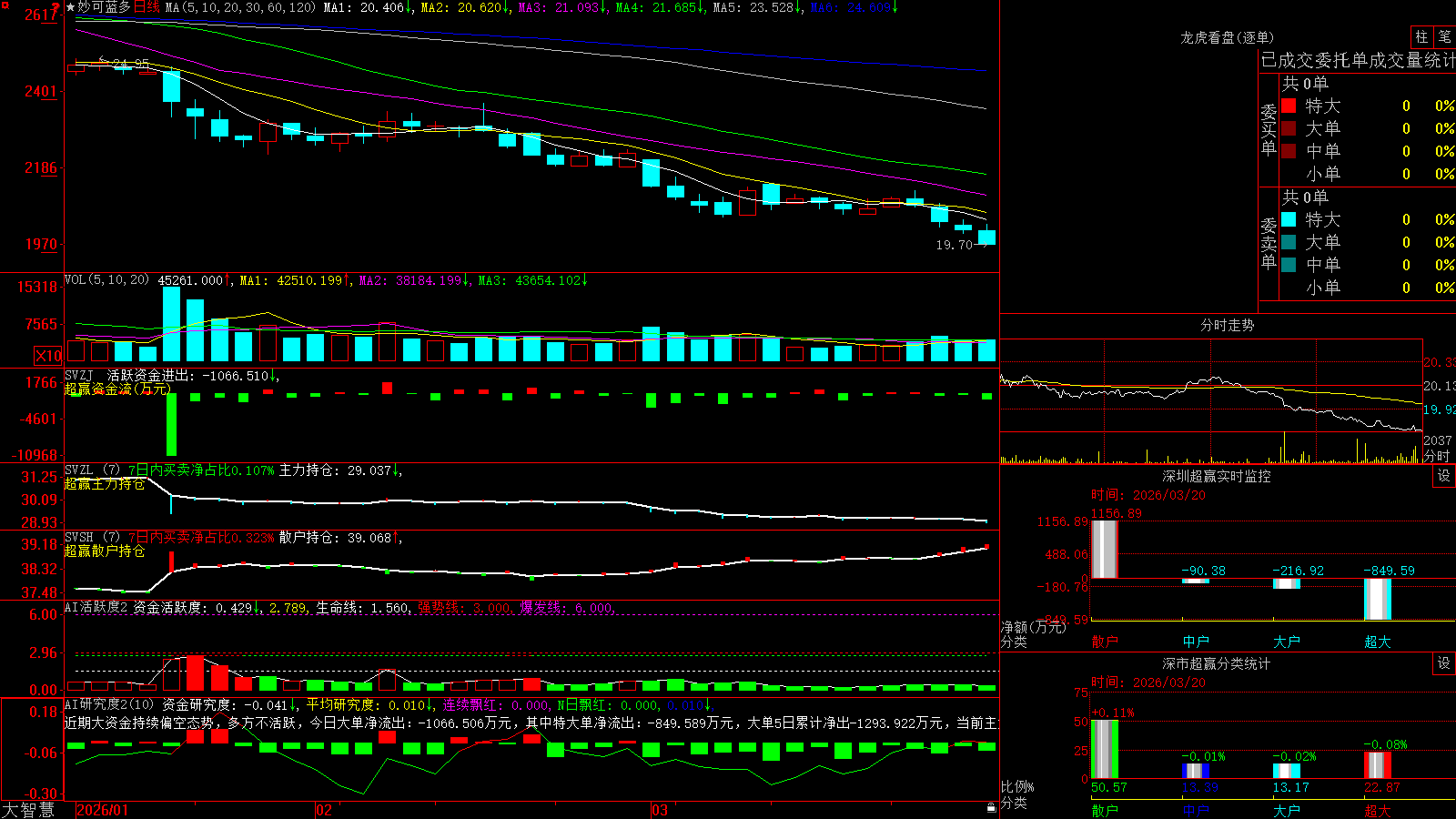Click the blue 13.39 中户 ratio bar
This screenshot has width=1456, height=819.
(x=1195, y=771)
